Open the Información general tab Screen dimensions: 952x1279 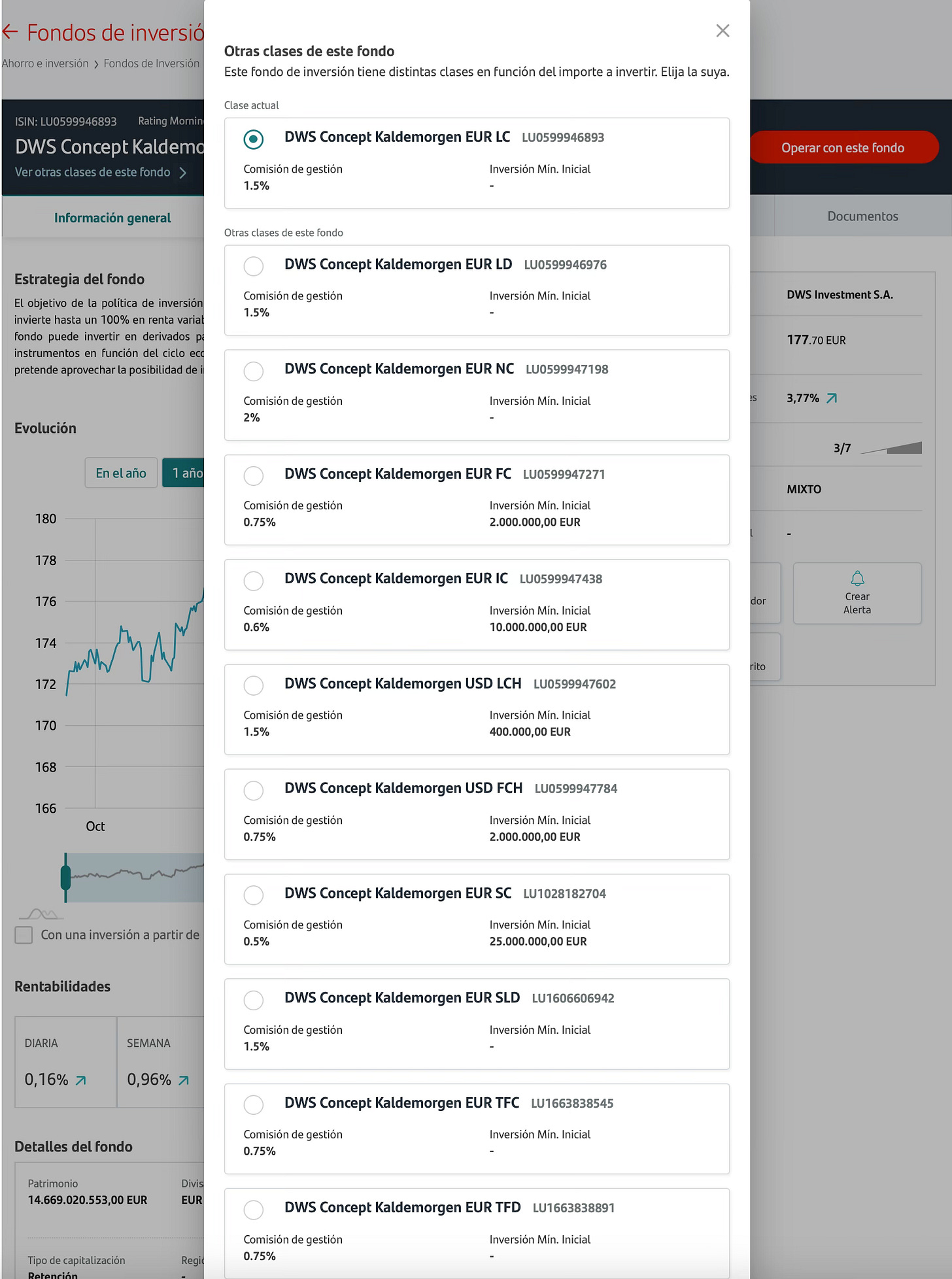112,218
